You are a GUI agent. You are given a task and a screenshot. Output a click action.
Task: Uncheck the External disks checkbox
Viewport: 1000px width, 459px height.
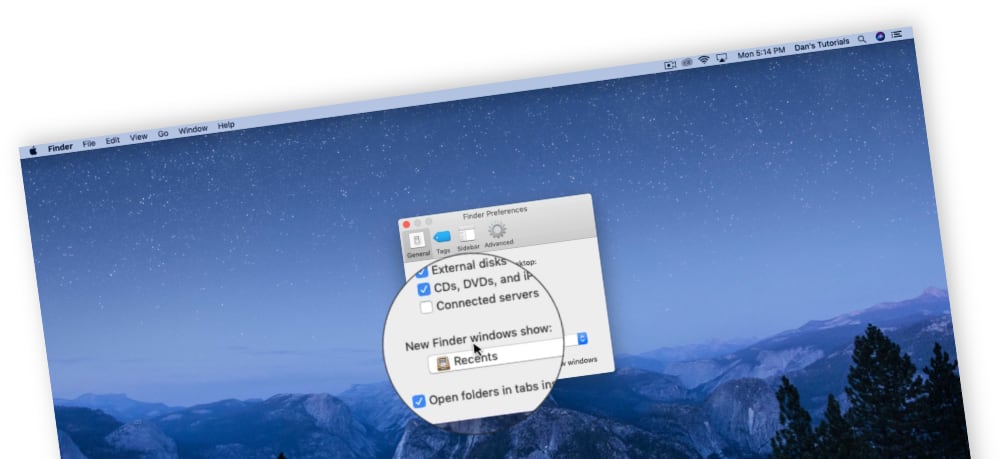422,271
